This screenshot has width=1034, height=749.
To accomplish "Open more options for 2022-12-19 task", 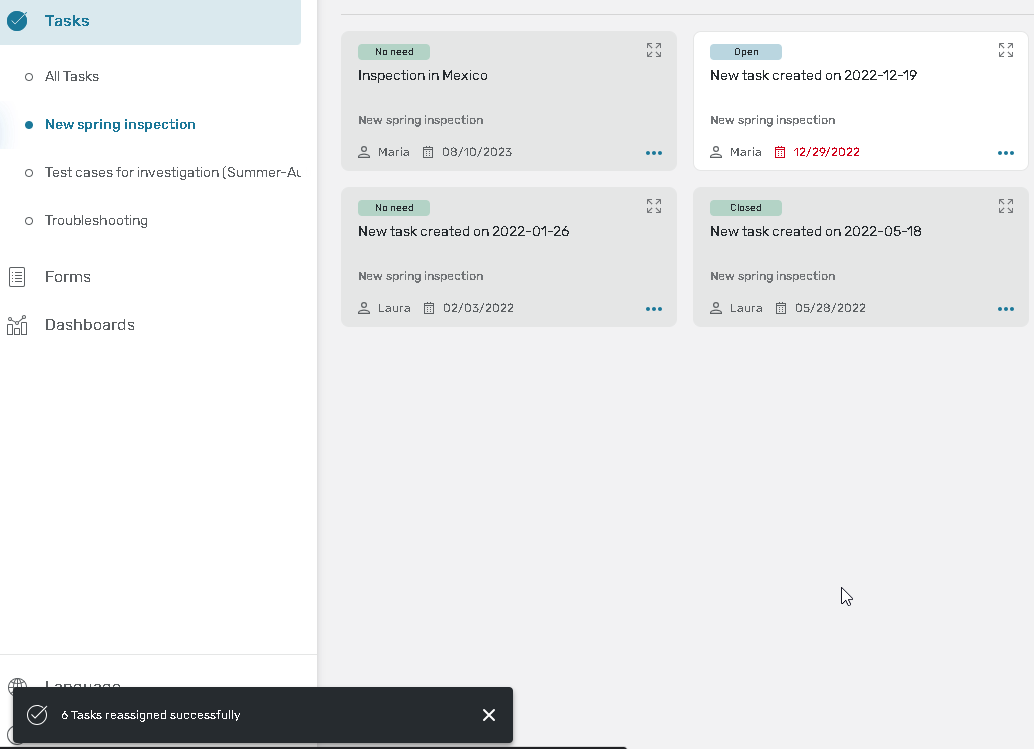I will pyautogui.click(x=1006, y=153).
